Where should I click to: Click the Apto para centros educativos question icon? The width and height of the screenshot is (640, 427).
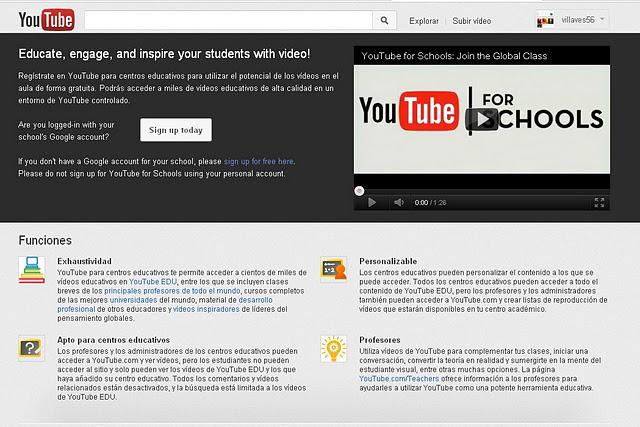[31, 348]
